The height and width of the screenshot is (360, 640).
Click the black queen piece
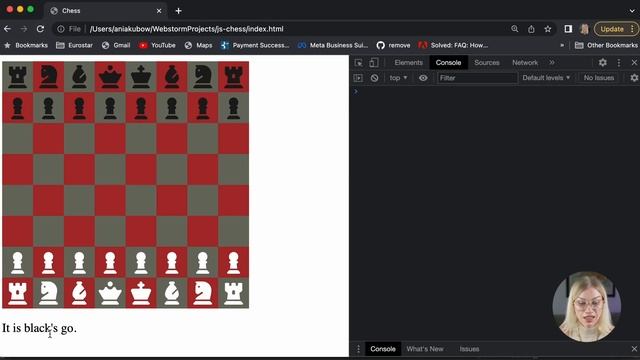click(x=110, y=77)
